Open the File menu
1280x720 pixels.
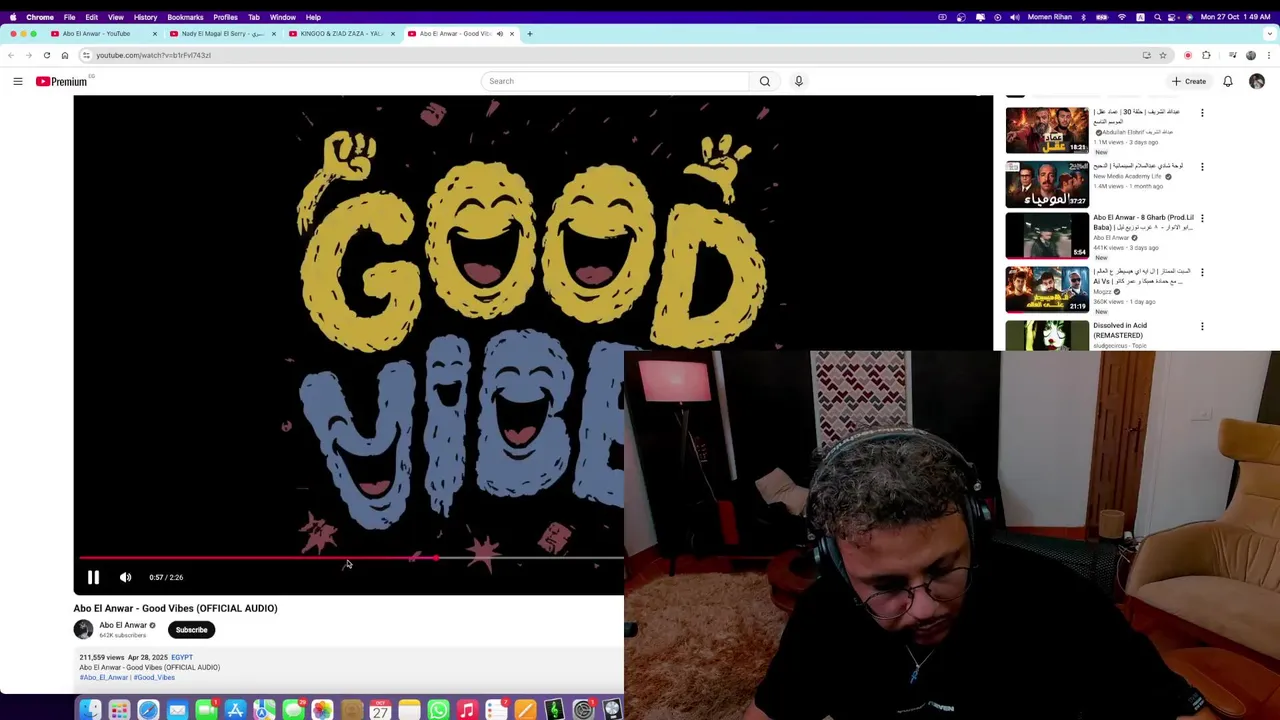[x=69, y=17]
